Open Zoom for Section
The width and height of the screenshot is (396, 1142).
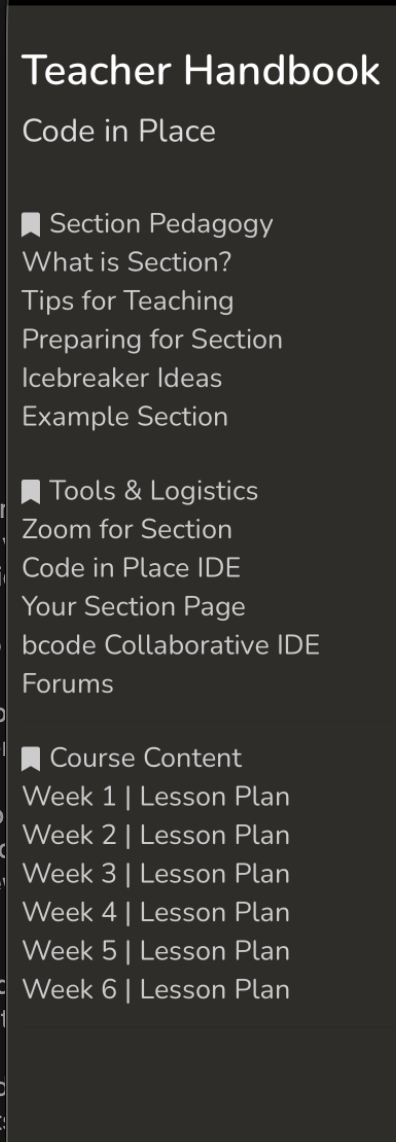click(127, 529)
